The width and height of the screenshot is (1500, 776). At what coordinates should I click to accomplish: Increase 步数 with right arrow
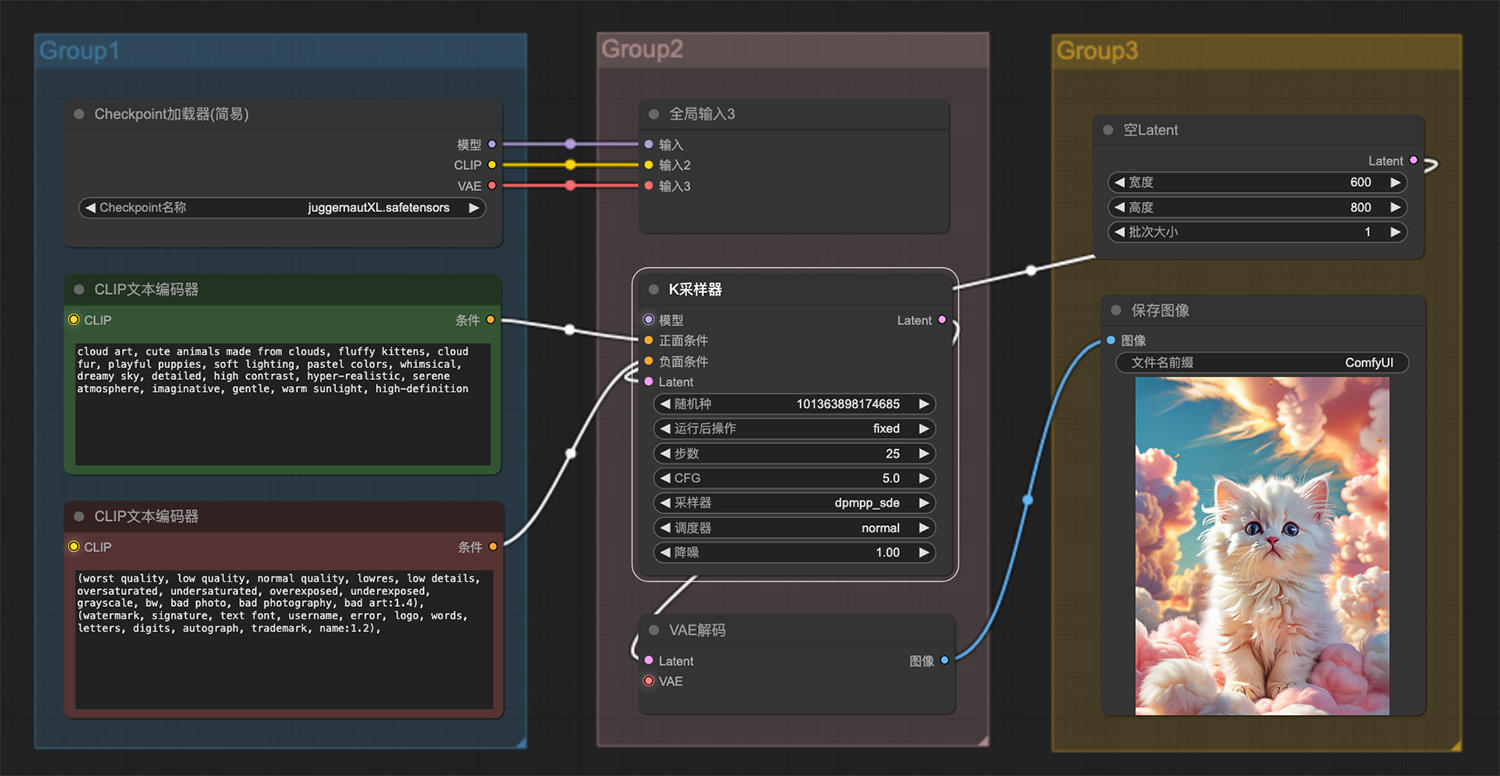924,453
